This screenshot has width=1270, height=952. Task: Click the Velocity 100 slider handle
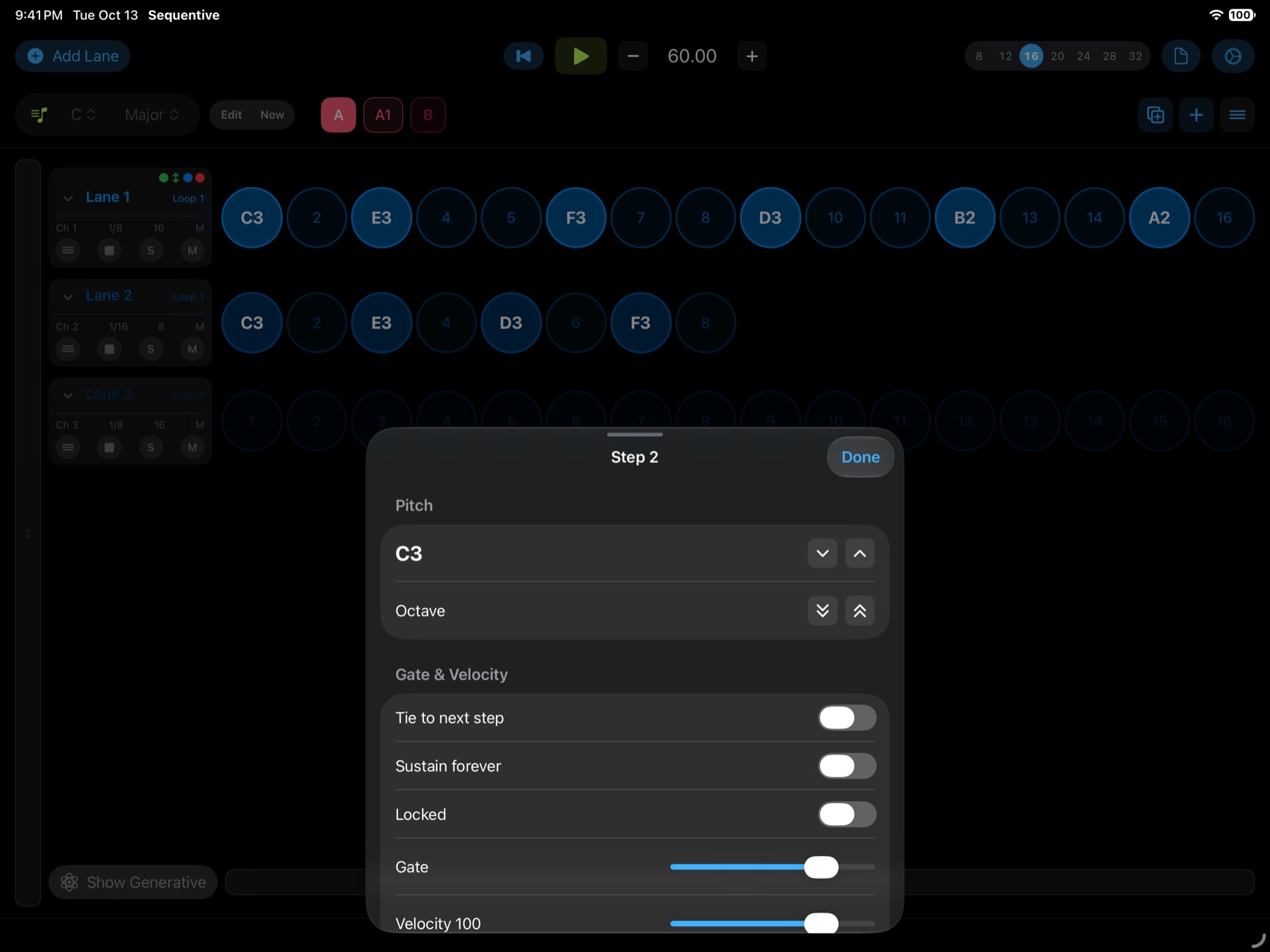(x=821, y=923)
